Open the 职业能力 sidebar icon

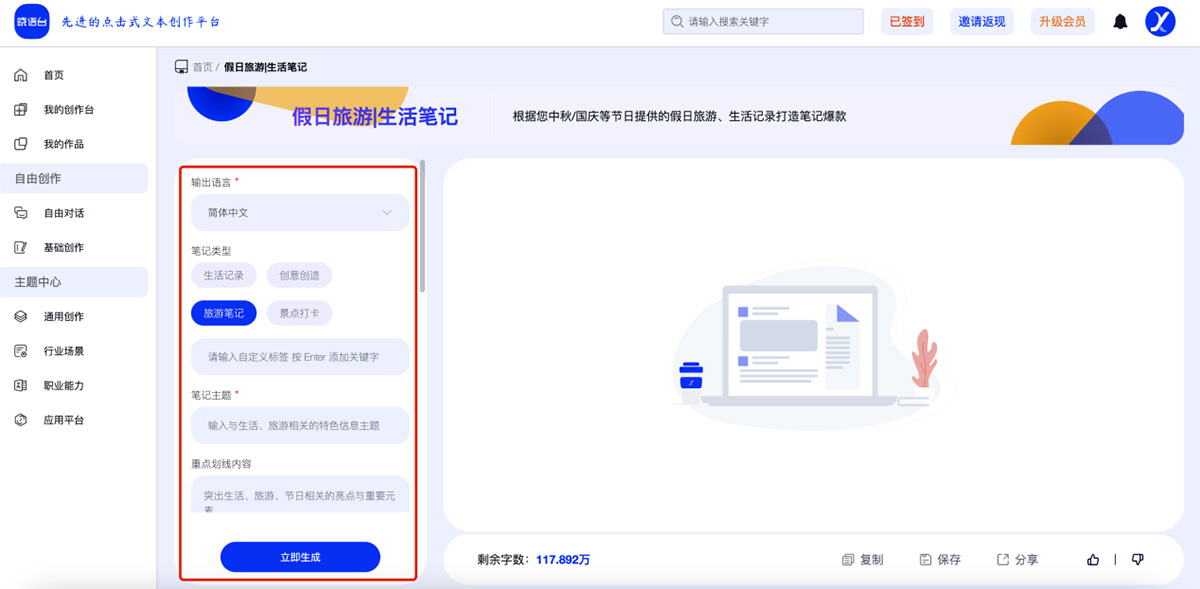click(x=20, y=384)
